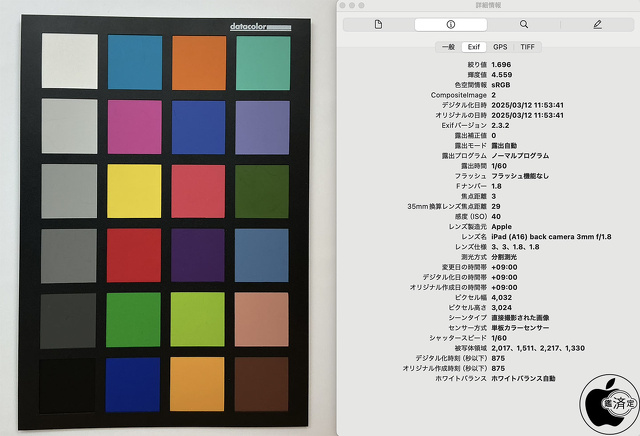
Task: Close the inspector with the red window button
Action: coord(345,5)
